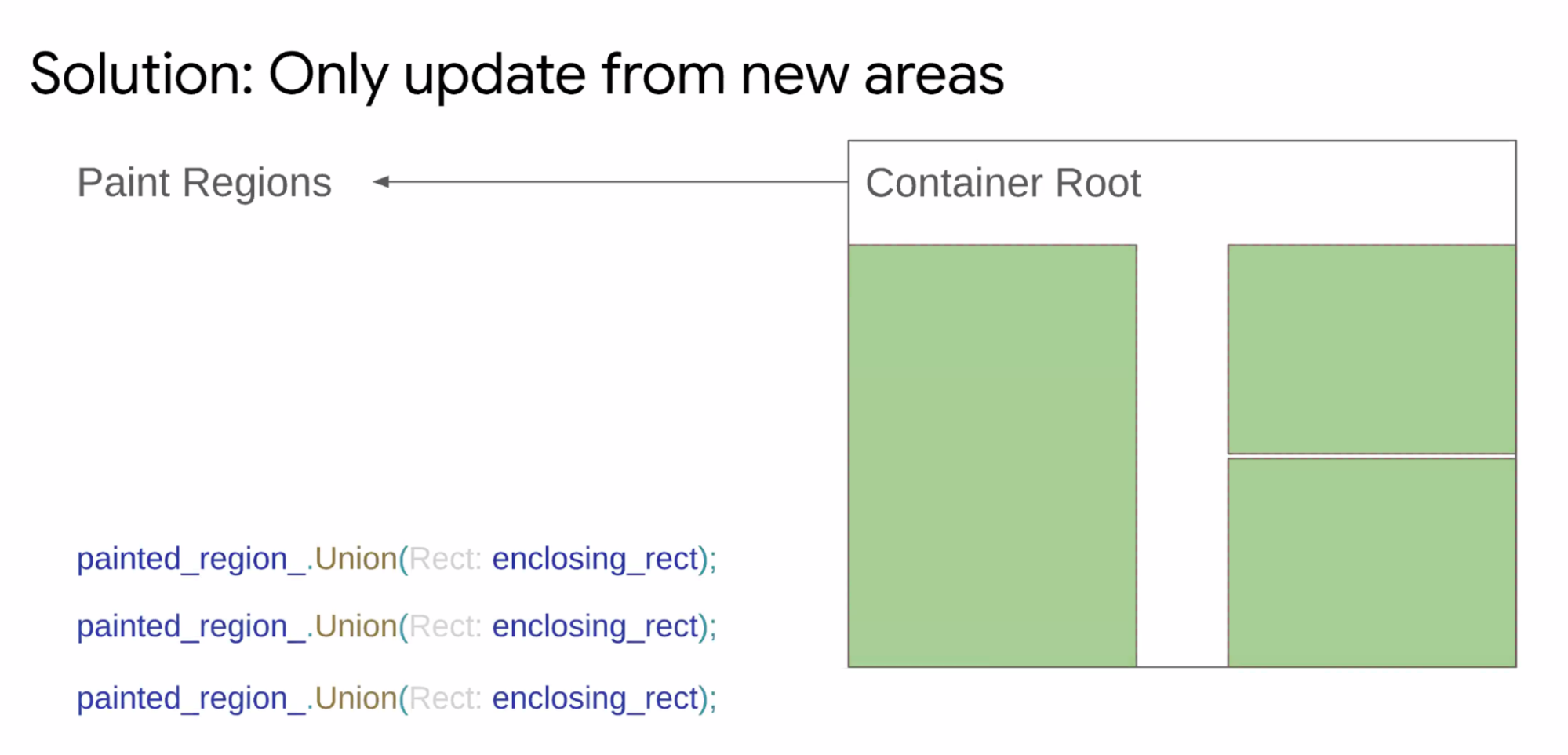Click "enclosing_rect" in the top code line
1568x755 pixels.
pyautogui.click(x=595, y=559)
